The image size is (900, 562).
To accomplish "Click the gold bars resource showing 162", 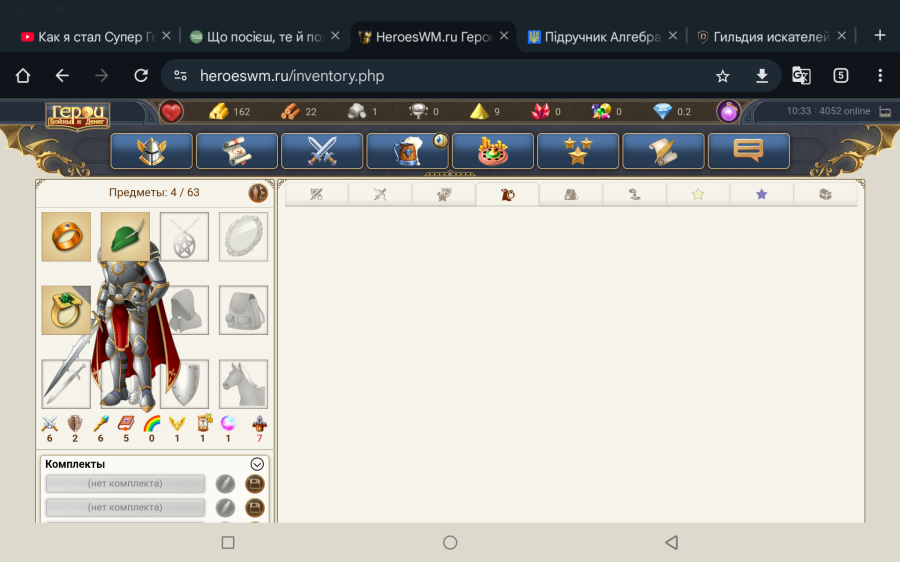I will click(219, 111).
